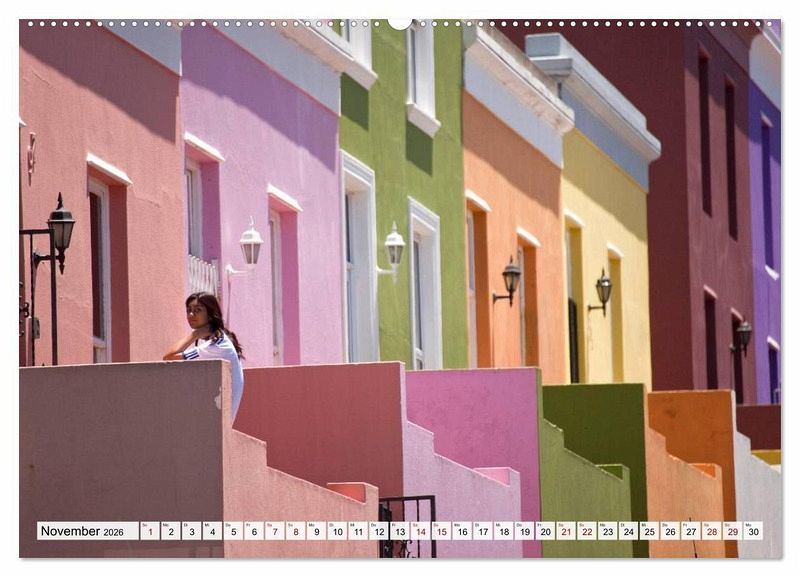Viewport: 800px width, 577px height.
Task: Select red day 22 in calendar strip
Action: 587,531
